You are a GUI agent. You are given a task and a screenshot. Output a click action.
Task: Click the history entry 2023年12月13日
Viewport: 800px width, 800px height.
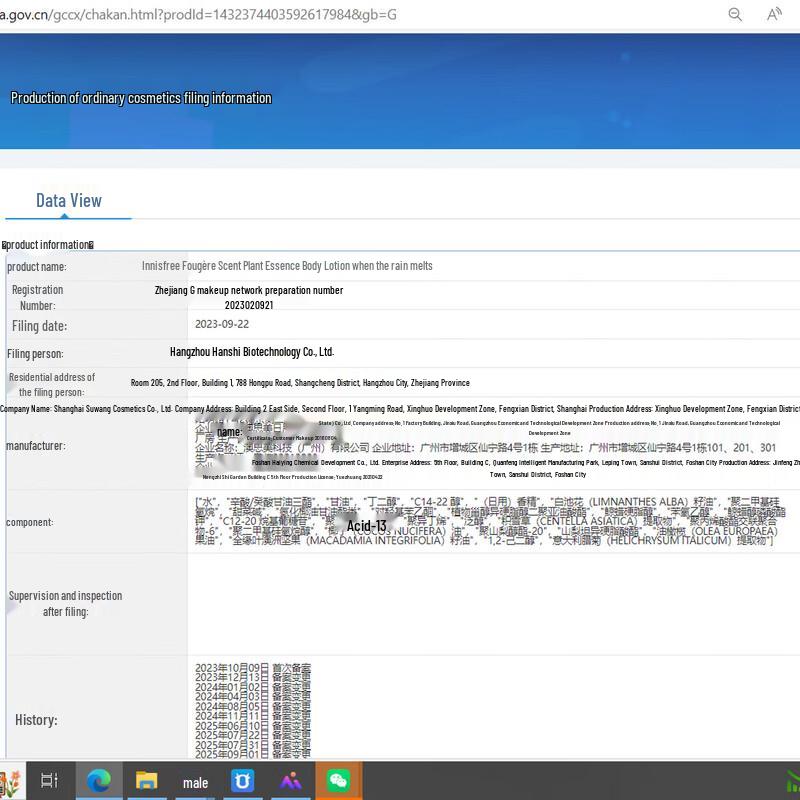tap(253, 677)
